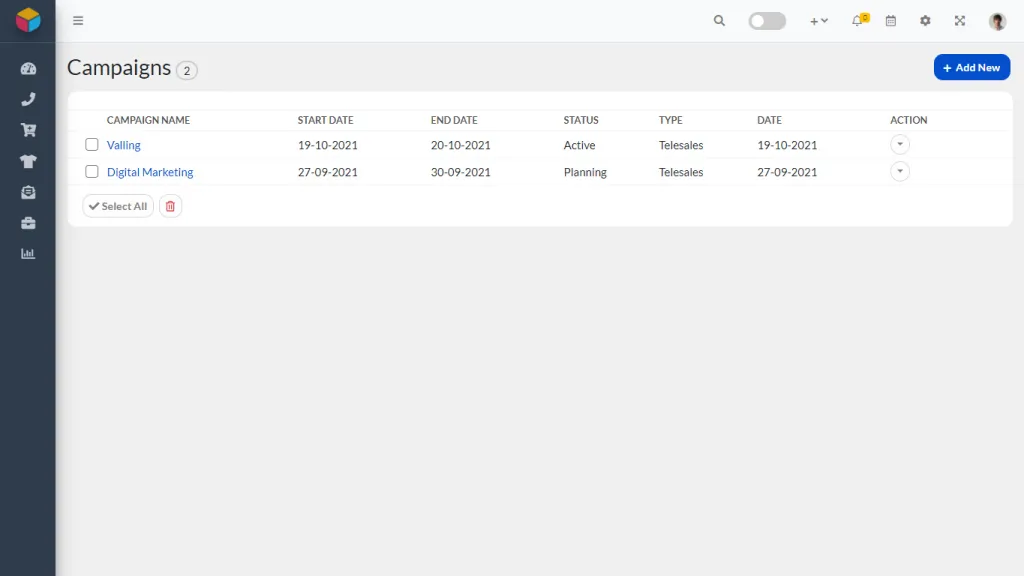
Task: Click end date 20-10-2021 of Valling
Action: tap(460, 145)
